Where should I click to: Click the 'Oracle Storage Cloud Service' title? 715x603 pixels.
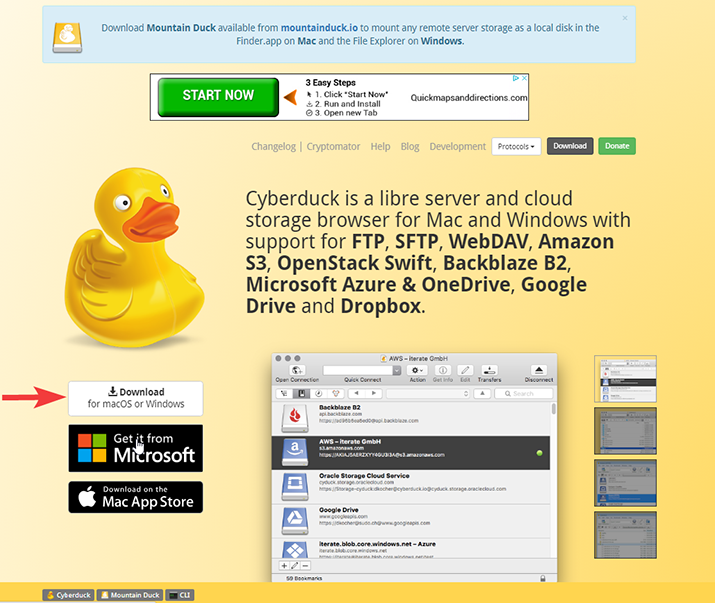364,475
